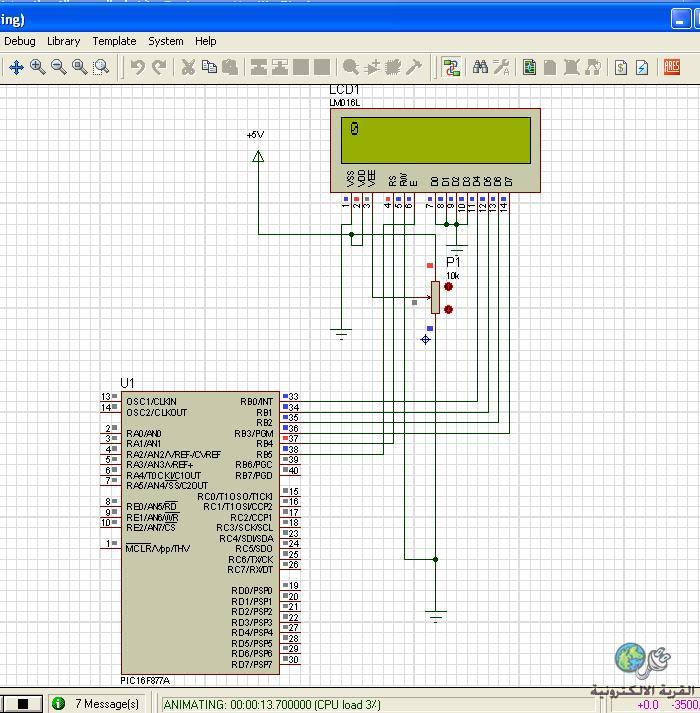Open Search and Tag binoculars
Screen dimensions: 700x713
pos(480,67)
